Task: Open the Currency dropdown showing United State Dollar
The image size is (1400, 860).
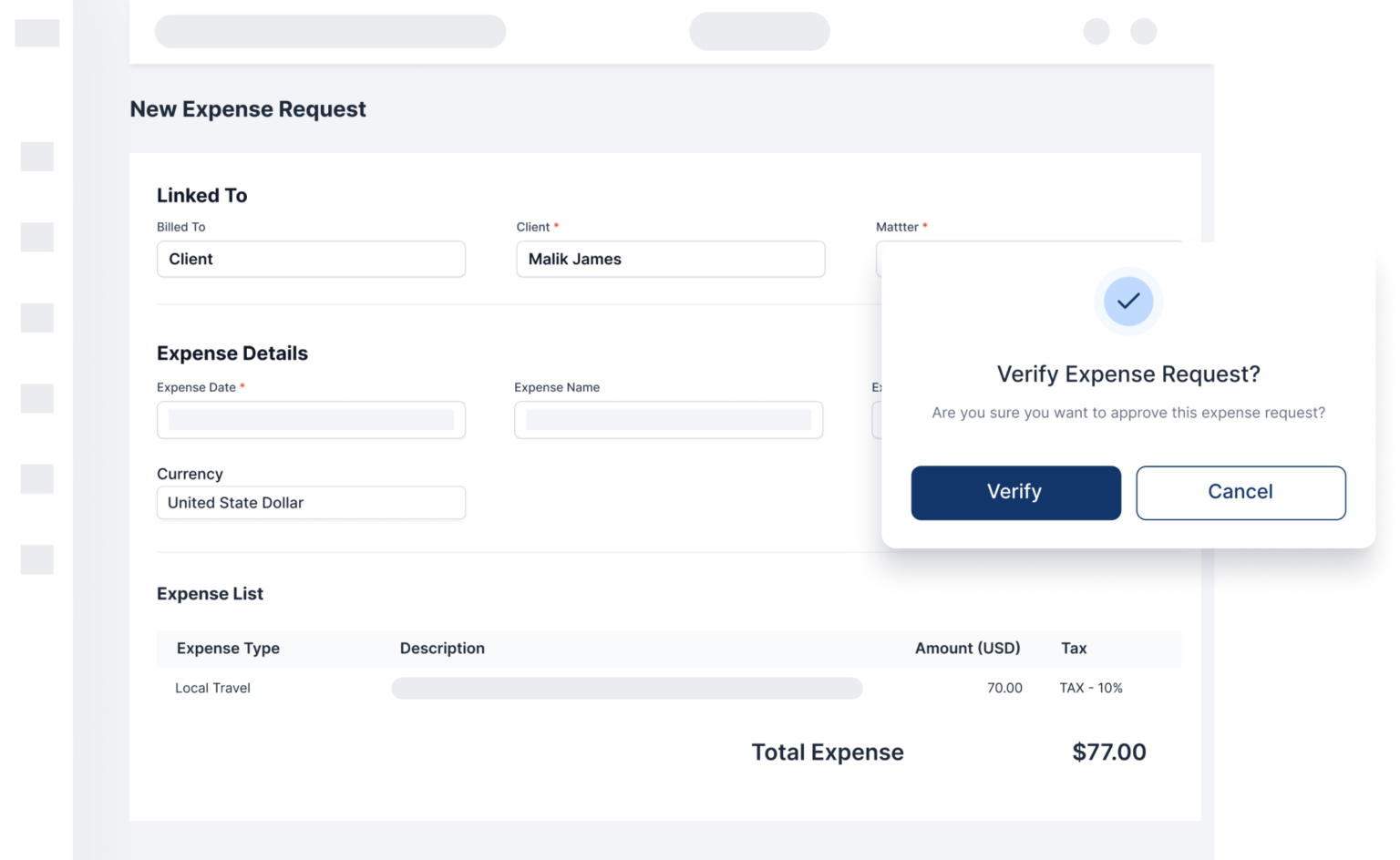Action: click(311, 502)
